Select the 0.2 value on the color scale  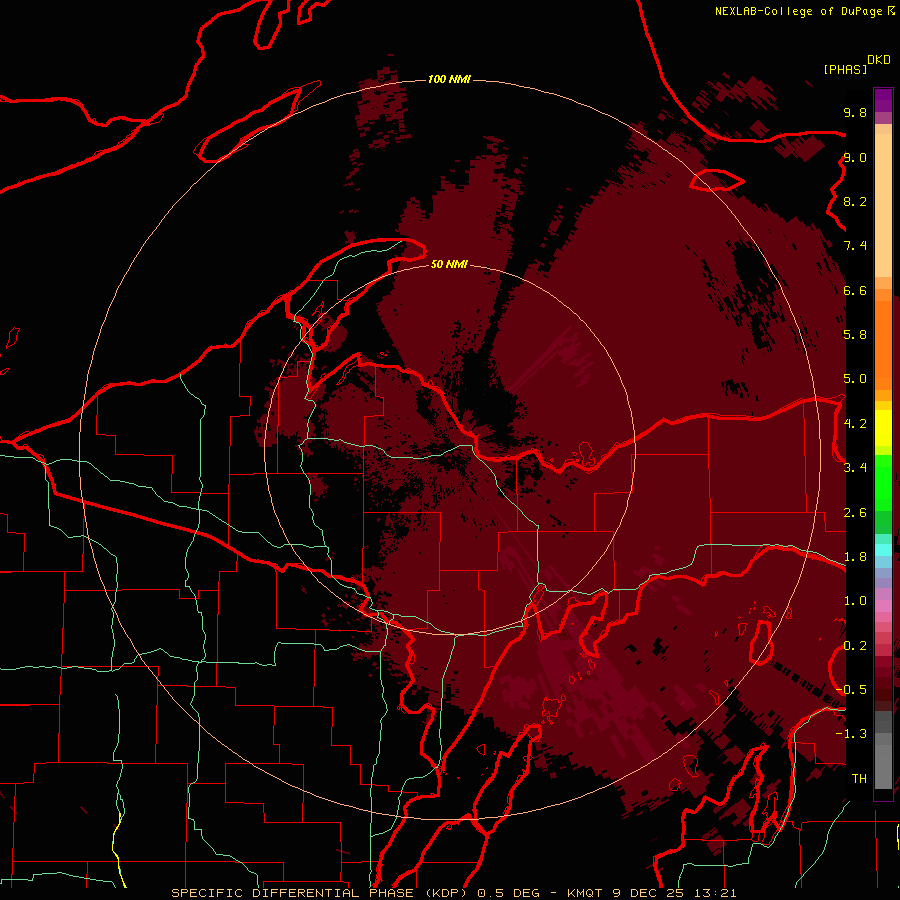click(x=855, y=646)
